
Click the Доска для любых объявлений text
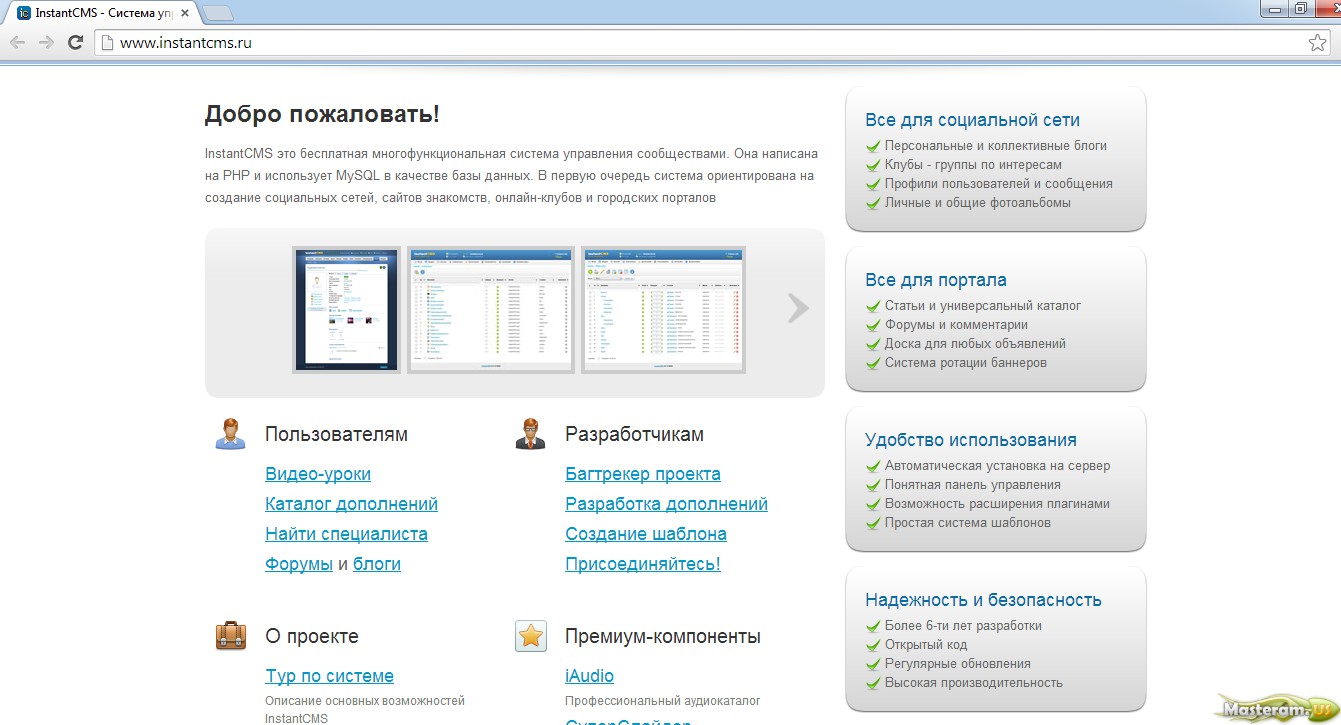click(975, 344)
